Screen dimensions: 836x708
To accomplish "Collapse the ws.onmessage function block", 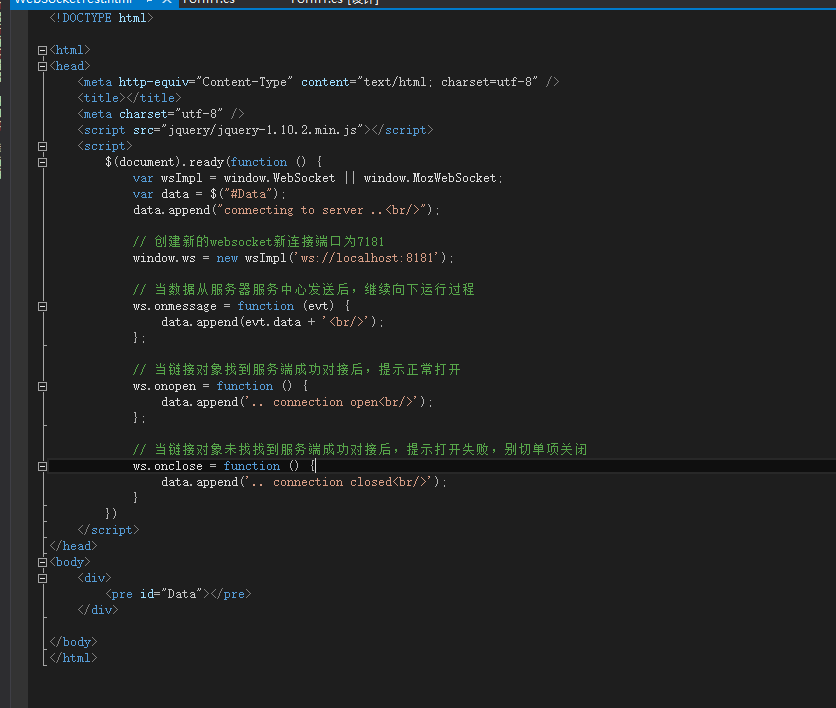I will click(x=41, y=306).
